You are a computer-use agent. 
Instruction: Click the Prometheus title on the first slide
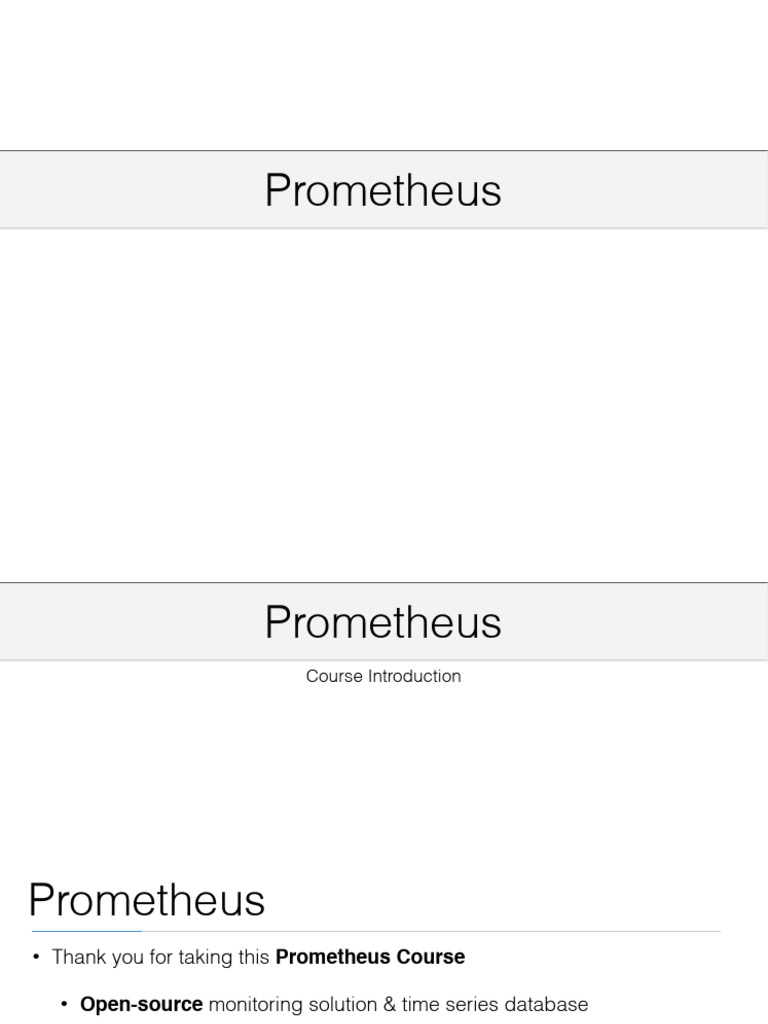coord(383,190)
